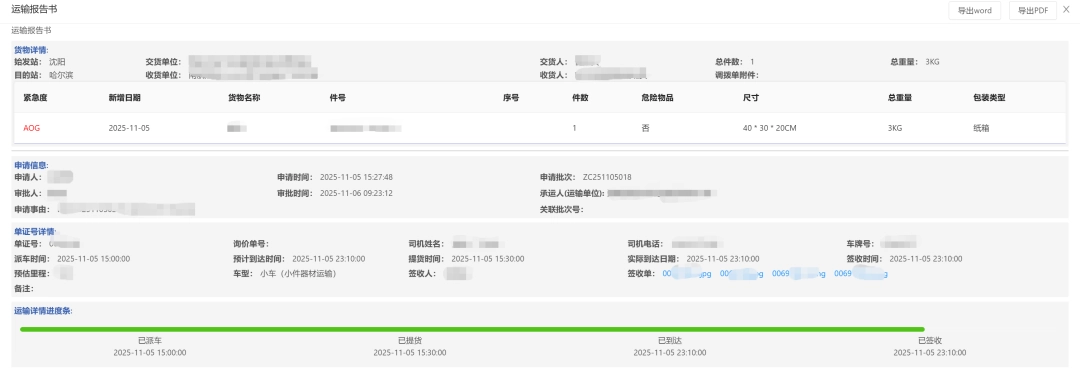Select the 货物详情 section heading

click(x=30, y=50)
